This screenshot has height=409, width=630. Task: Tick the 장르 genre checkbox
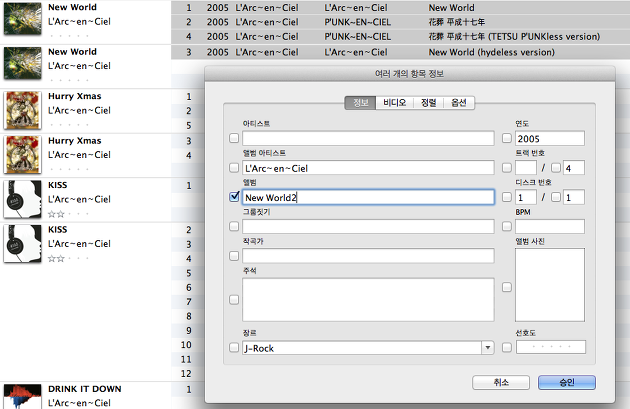click(234, 348)
